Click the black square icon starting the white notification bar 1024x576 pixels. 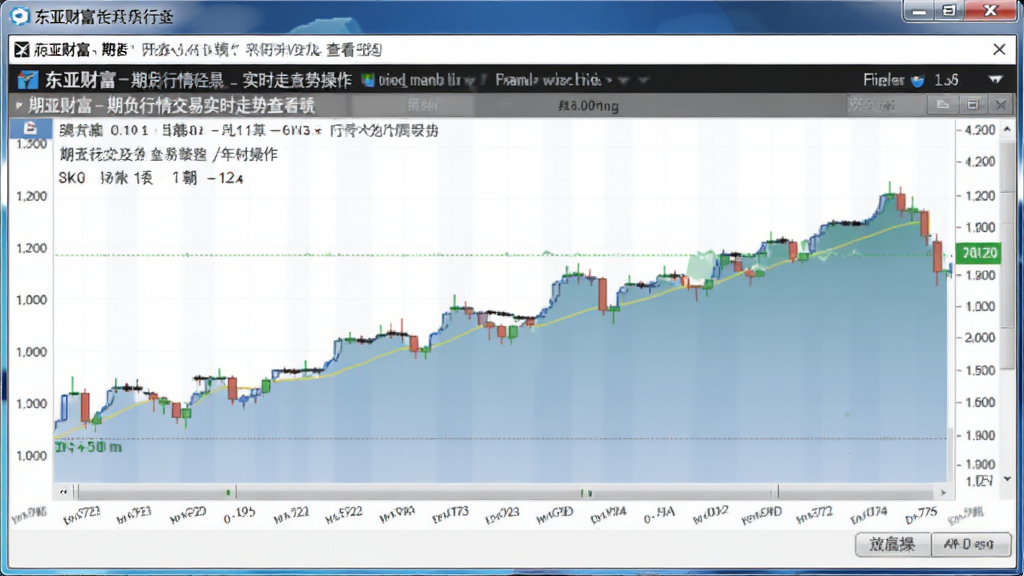click(22, 50)
